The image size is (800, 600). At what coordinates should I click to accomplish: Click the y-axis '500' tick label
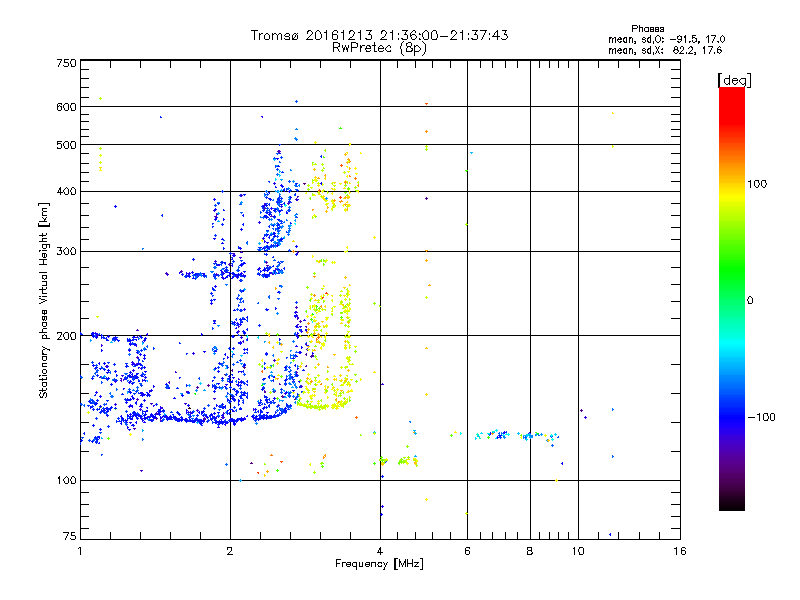[66, 145]
